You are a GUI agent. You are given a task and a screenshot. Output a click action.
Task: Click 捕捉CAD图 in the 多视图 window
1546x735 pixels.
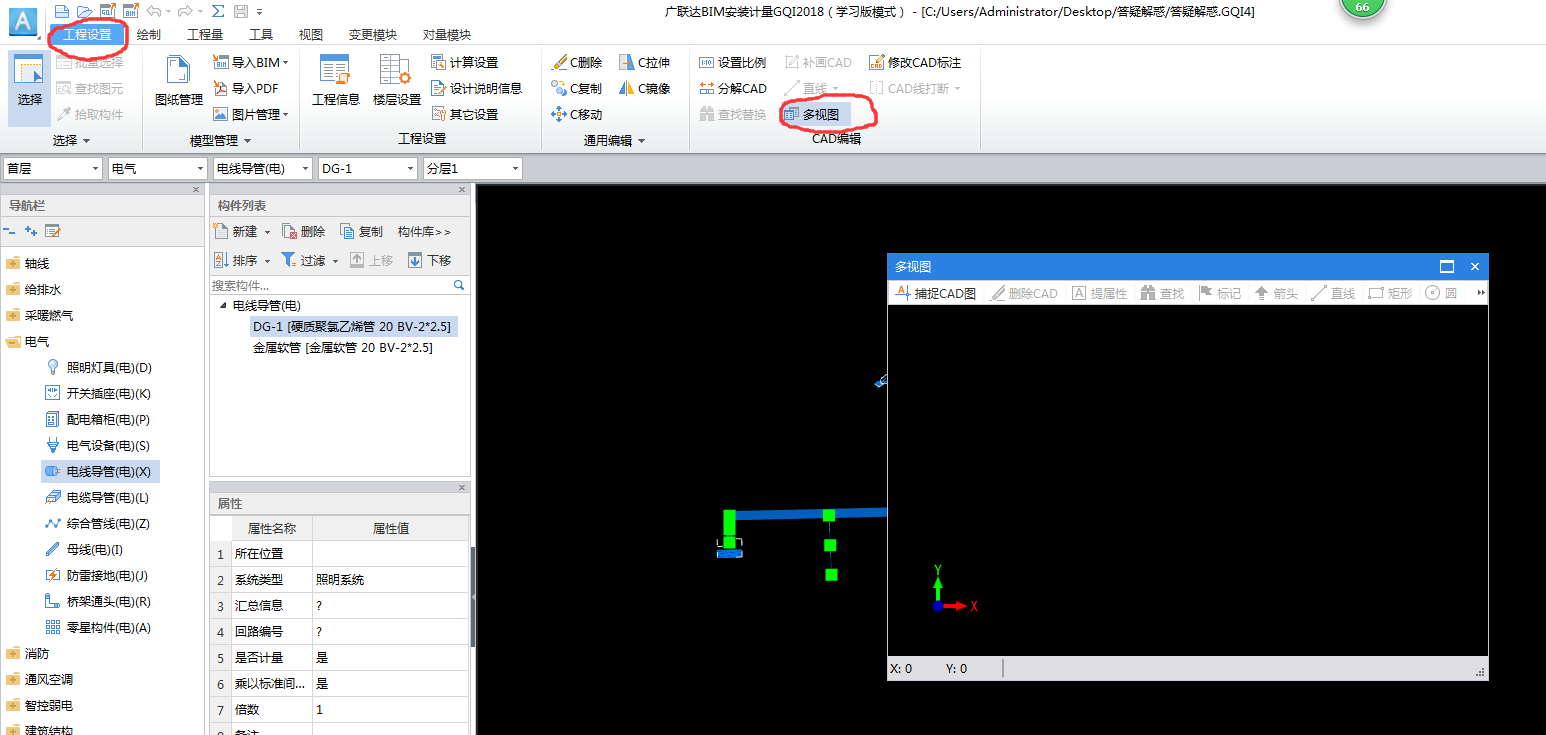[935, 293]
